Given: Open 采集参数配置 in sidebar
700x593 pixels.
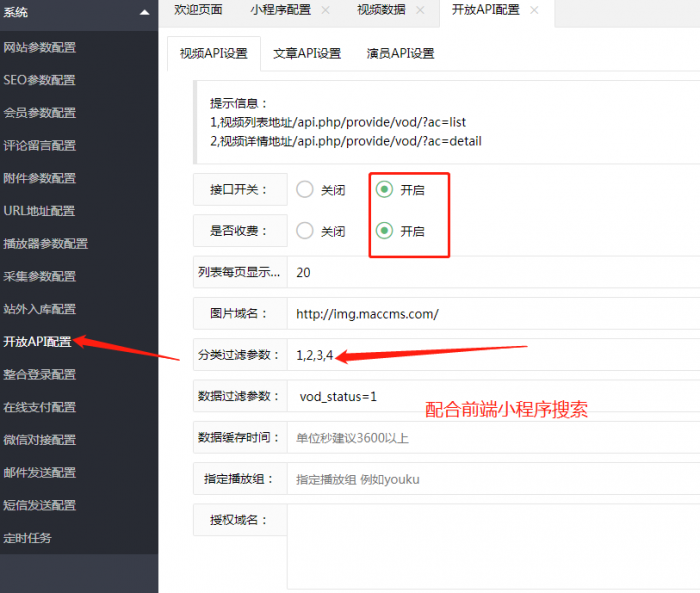Looking at the screenshot, I should [39, 276].
